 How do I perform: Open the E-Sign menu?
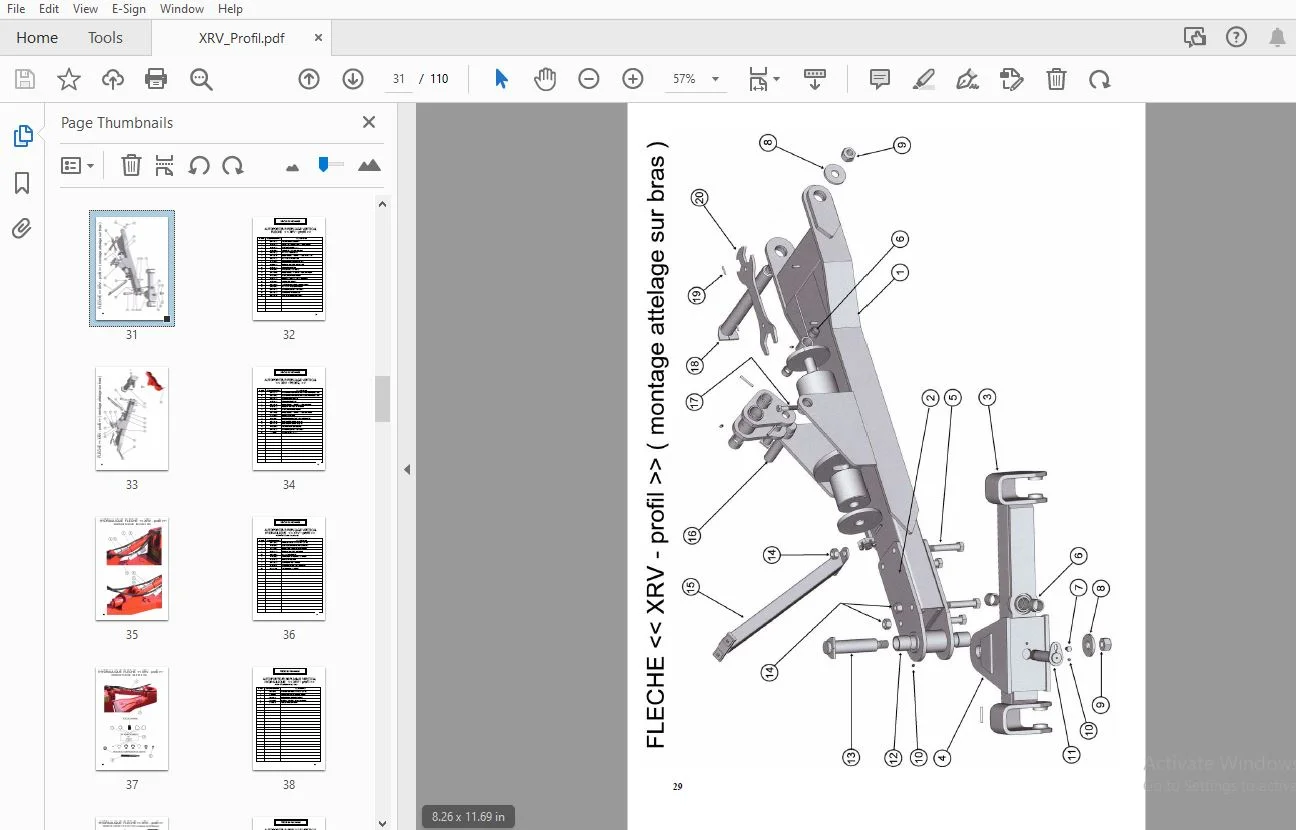click(129, 9)
